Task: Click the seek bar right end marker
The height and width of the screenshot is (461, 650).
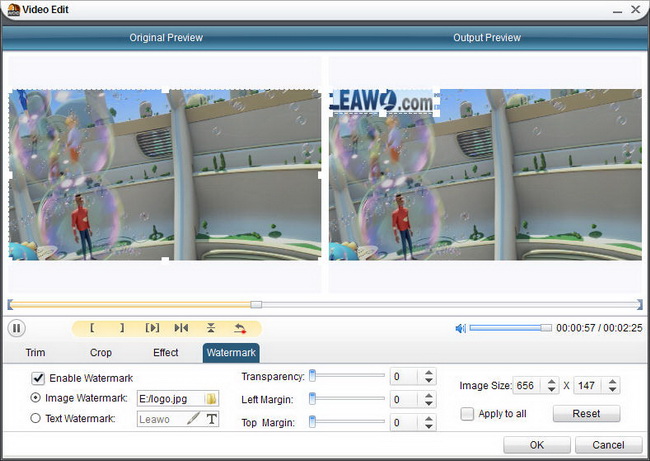Action: tap(640, 305)
